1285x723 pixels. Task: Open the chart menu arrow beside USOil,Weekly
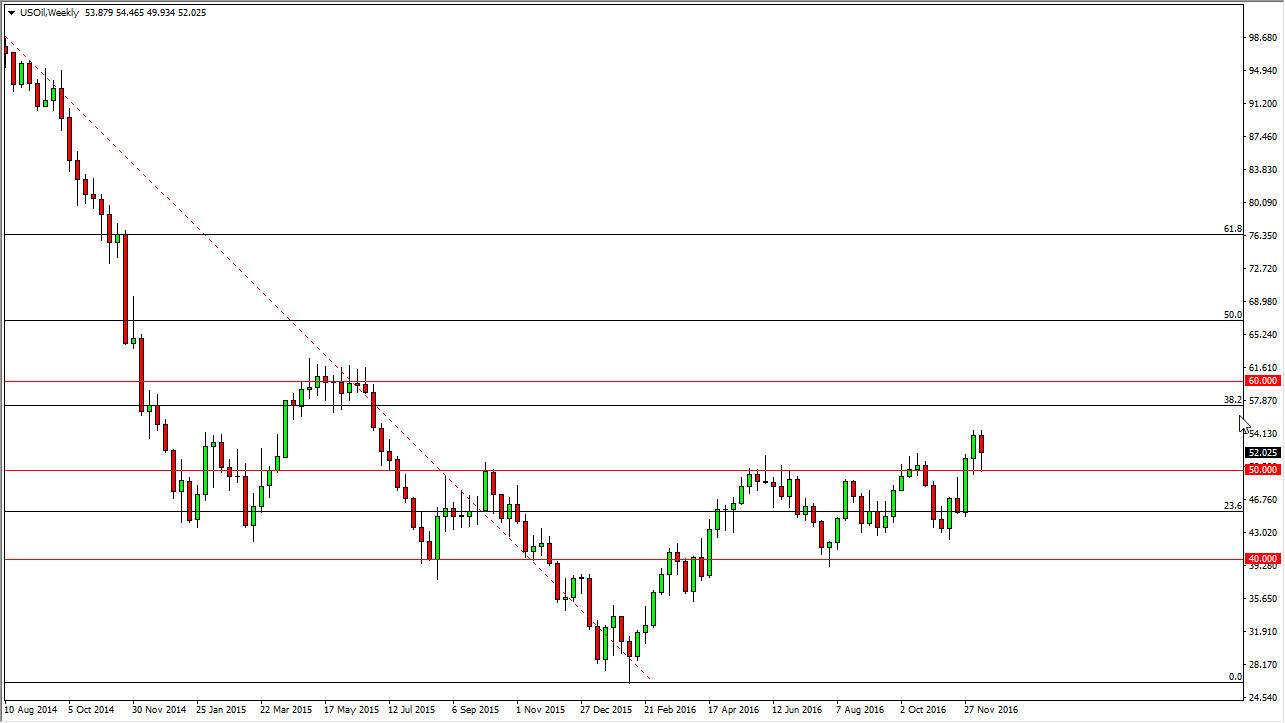[x=11, y=13]
